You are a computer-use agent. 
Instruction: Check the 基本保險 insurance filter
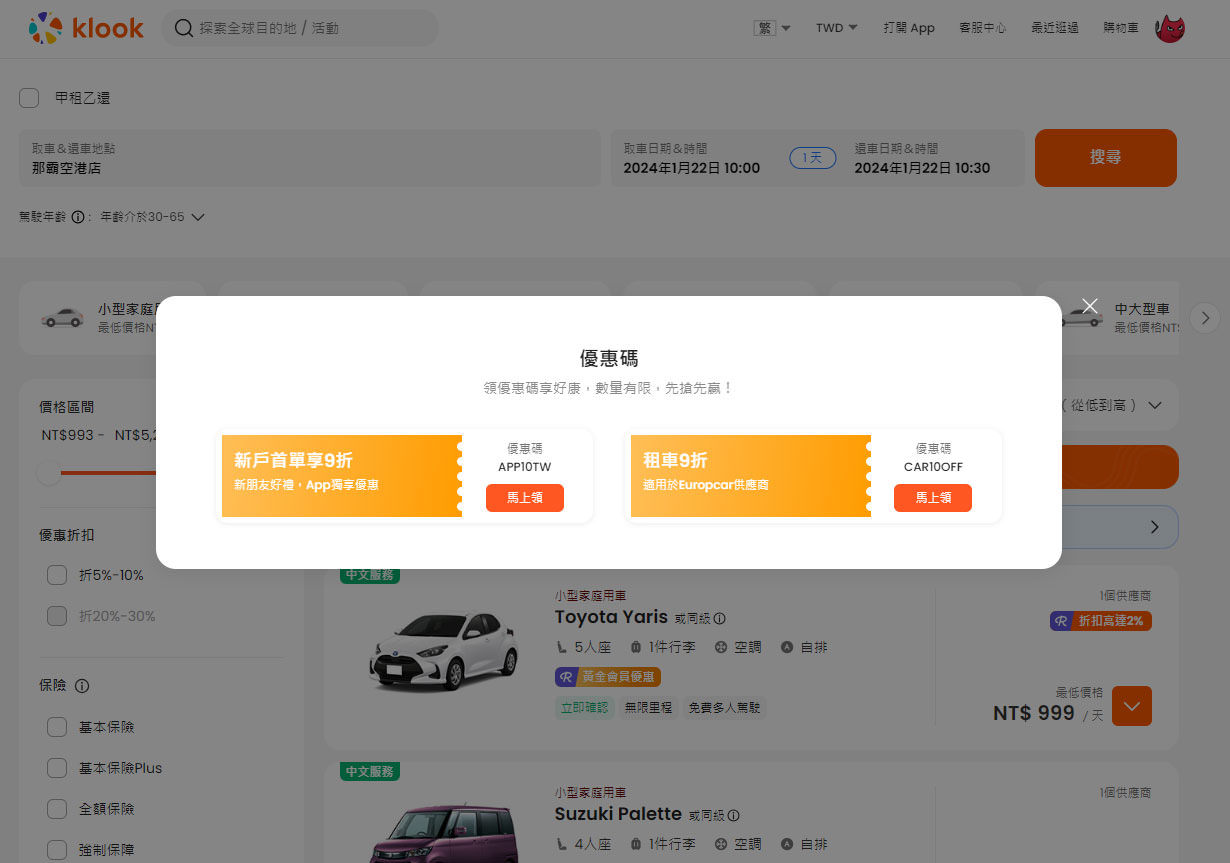pyautogui.click(x=57, y=726)
